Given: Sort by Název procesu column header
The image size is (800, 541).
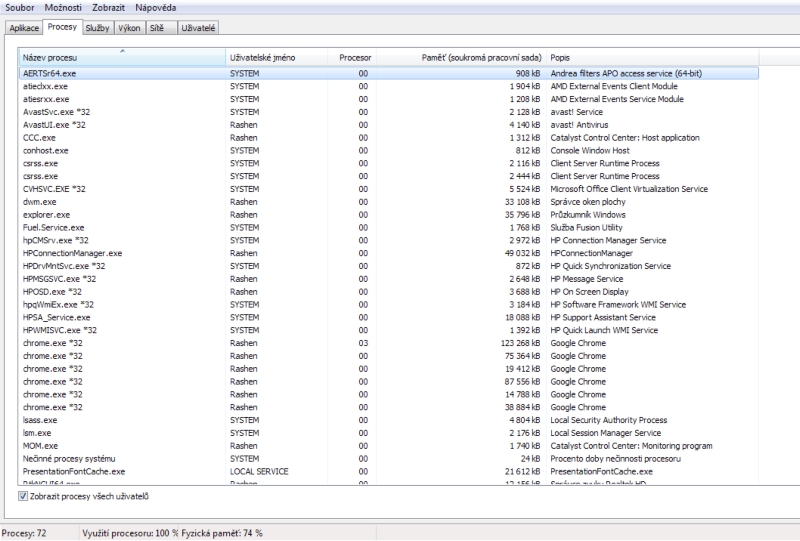Looking at the screenshot, I should click(122, 58).
